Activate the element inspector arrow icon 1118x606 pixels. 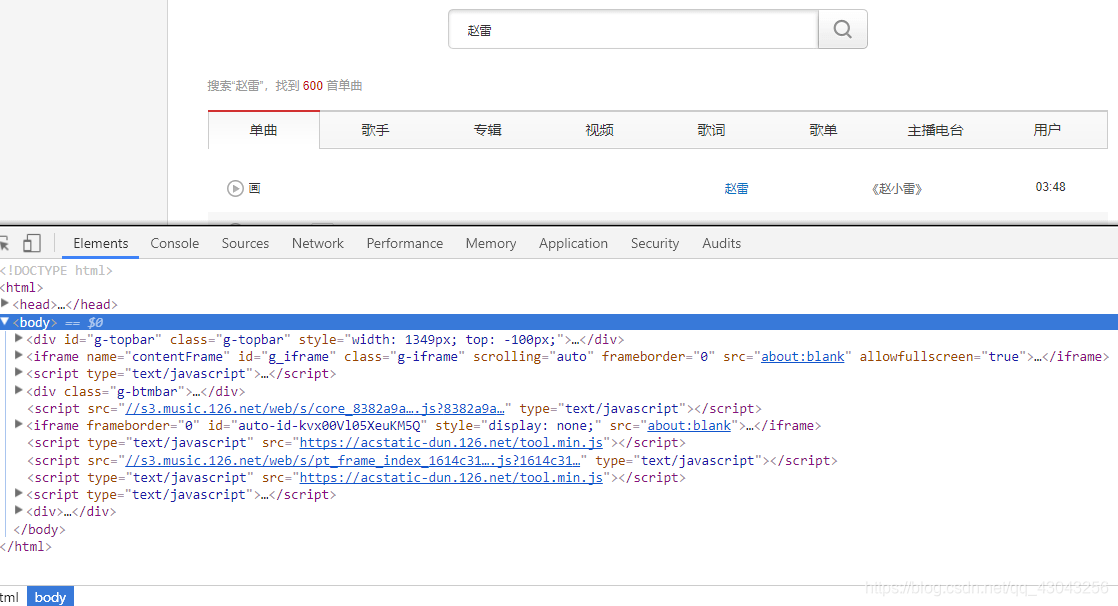pos(4,243)
